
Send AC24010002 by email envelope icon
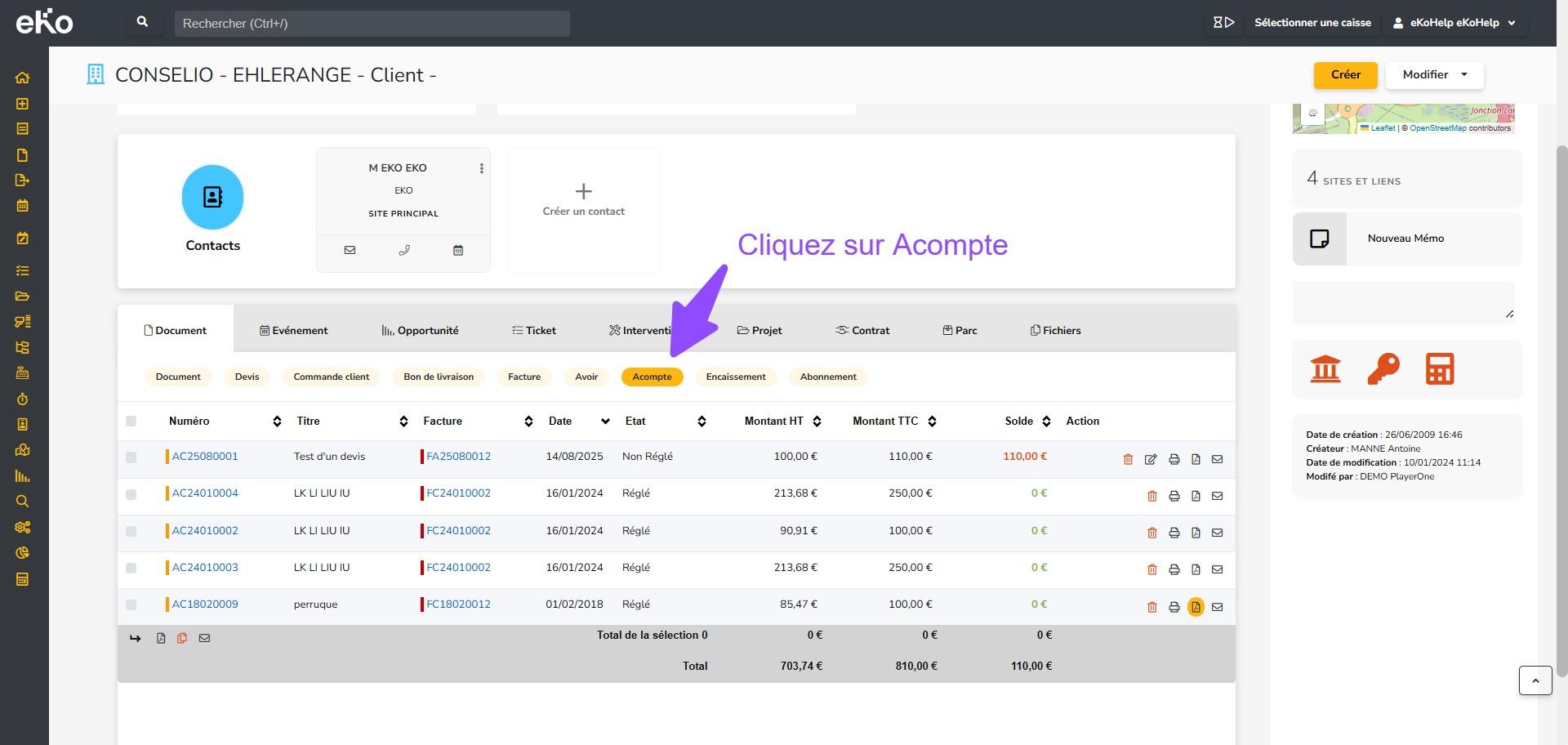pos(1217,533)
